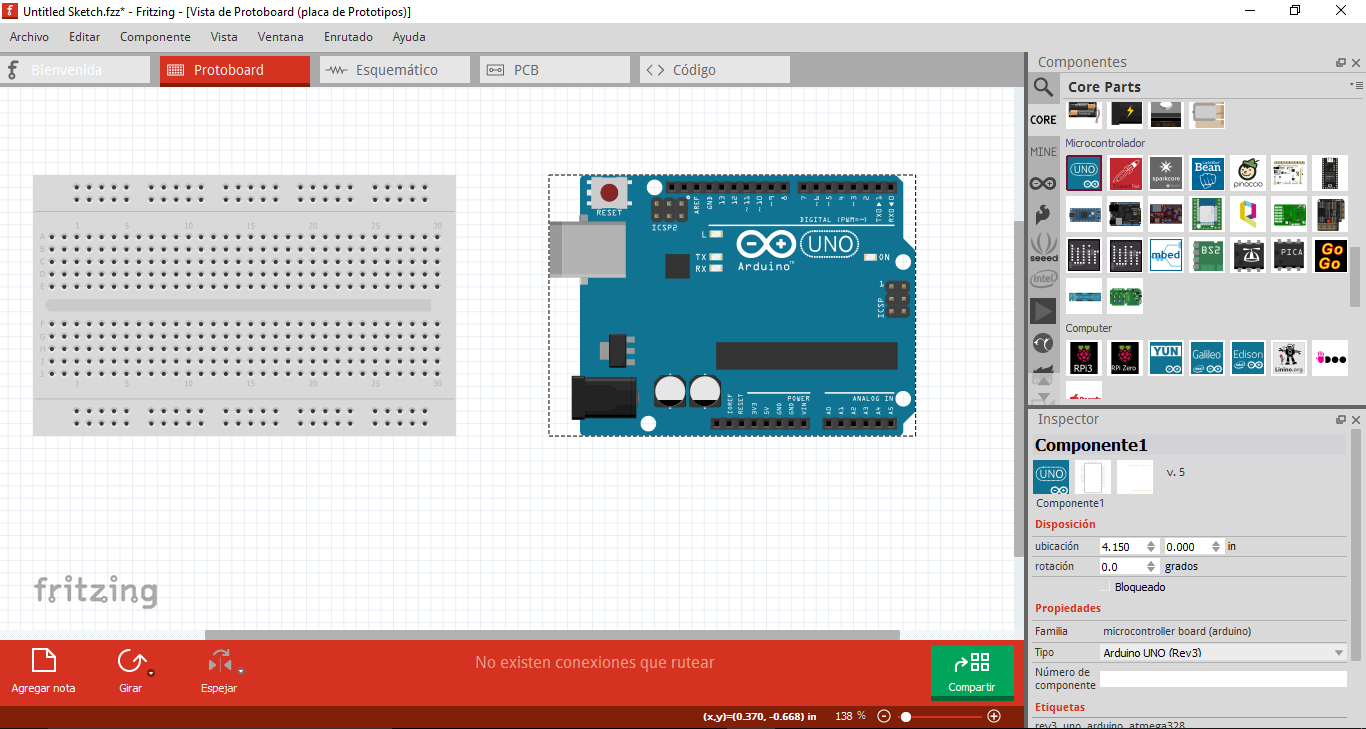Switch to the Bienvenida tab
This screenshot has width=1366, height=729.
(x=75, y=70)
